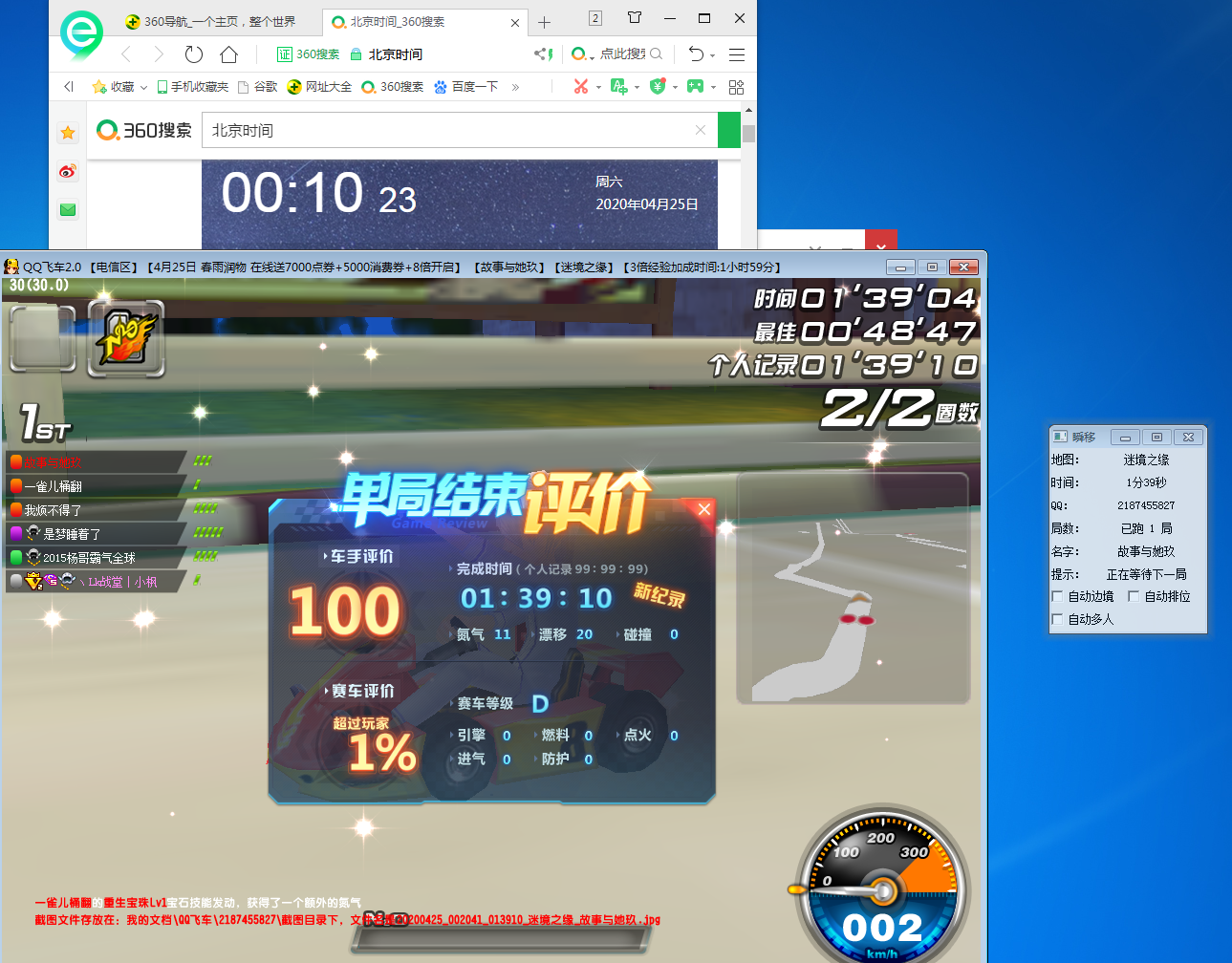The height and width of the screenshot is (963, 1232).
Task: Go to browser home page icon
Action: coord(228,53)
